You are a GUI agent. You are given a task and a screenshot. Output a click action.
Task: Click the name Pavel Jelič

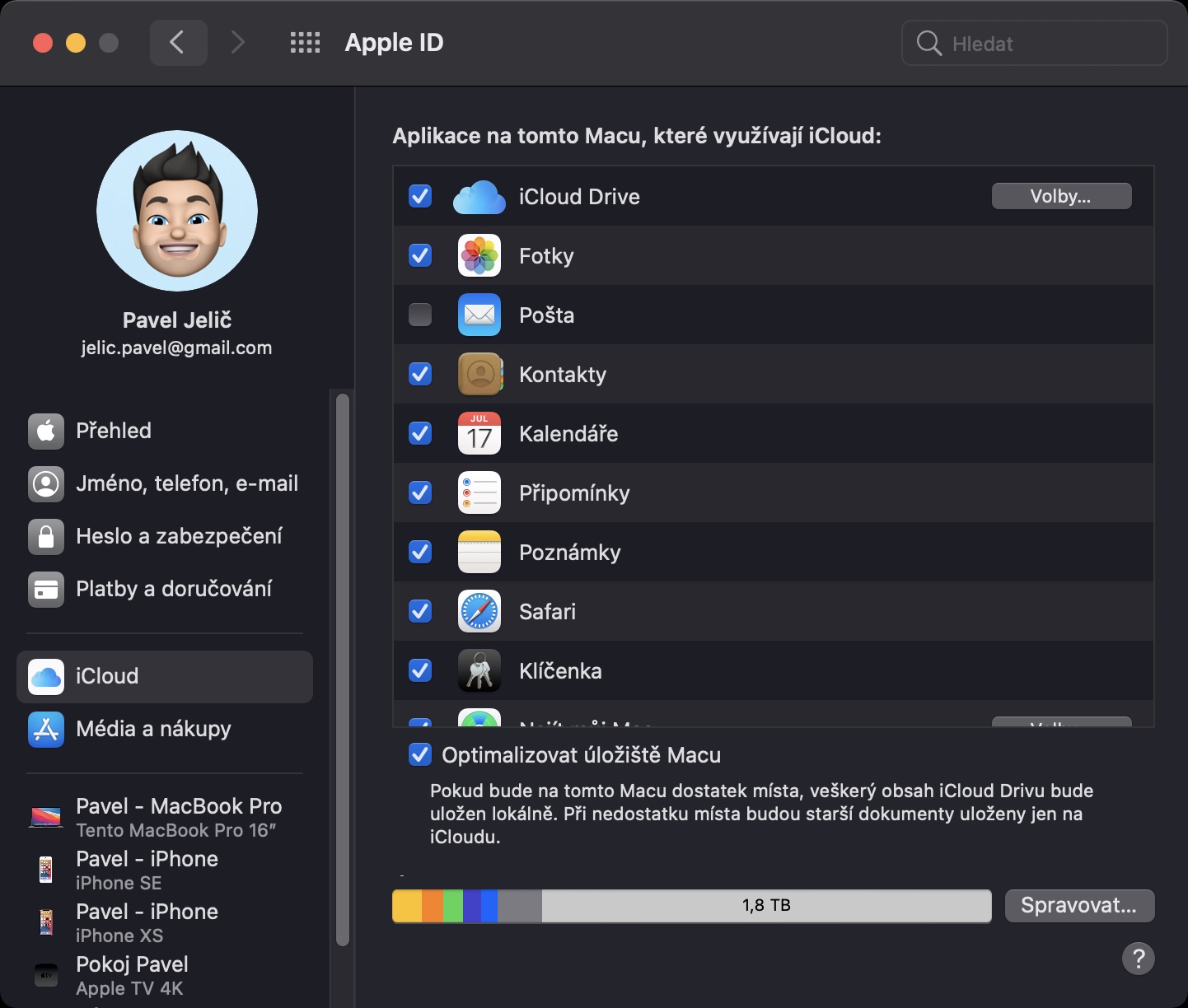[177, 320]
